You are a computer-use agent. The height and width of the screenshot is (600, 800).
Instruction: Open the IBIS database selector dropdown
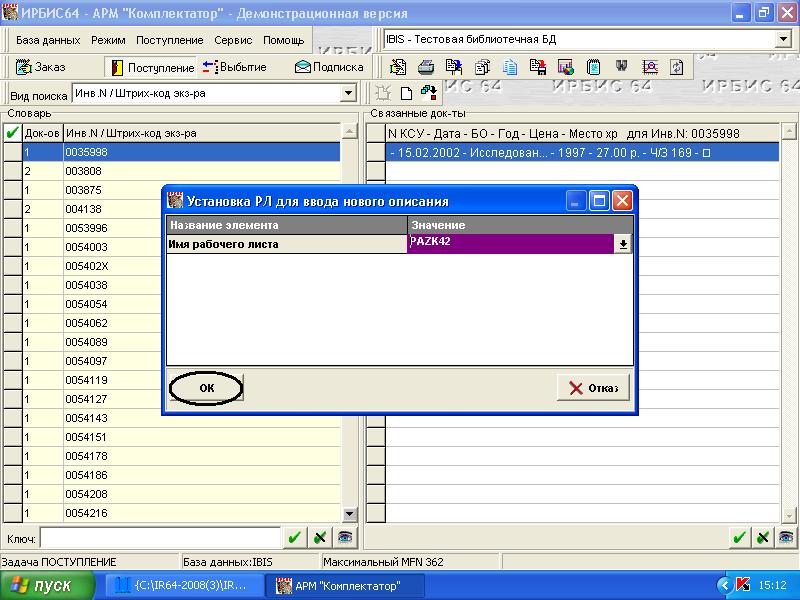tap(782, 39)
